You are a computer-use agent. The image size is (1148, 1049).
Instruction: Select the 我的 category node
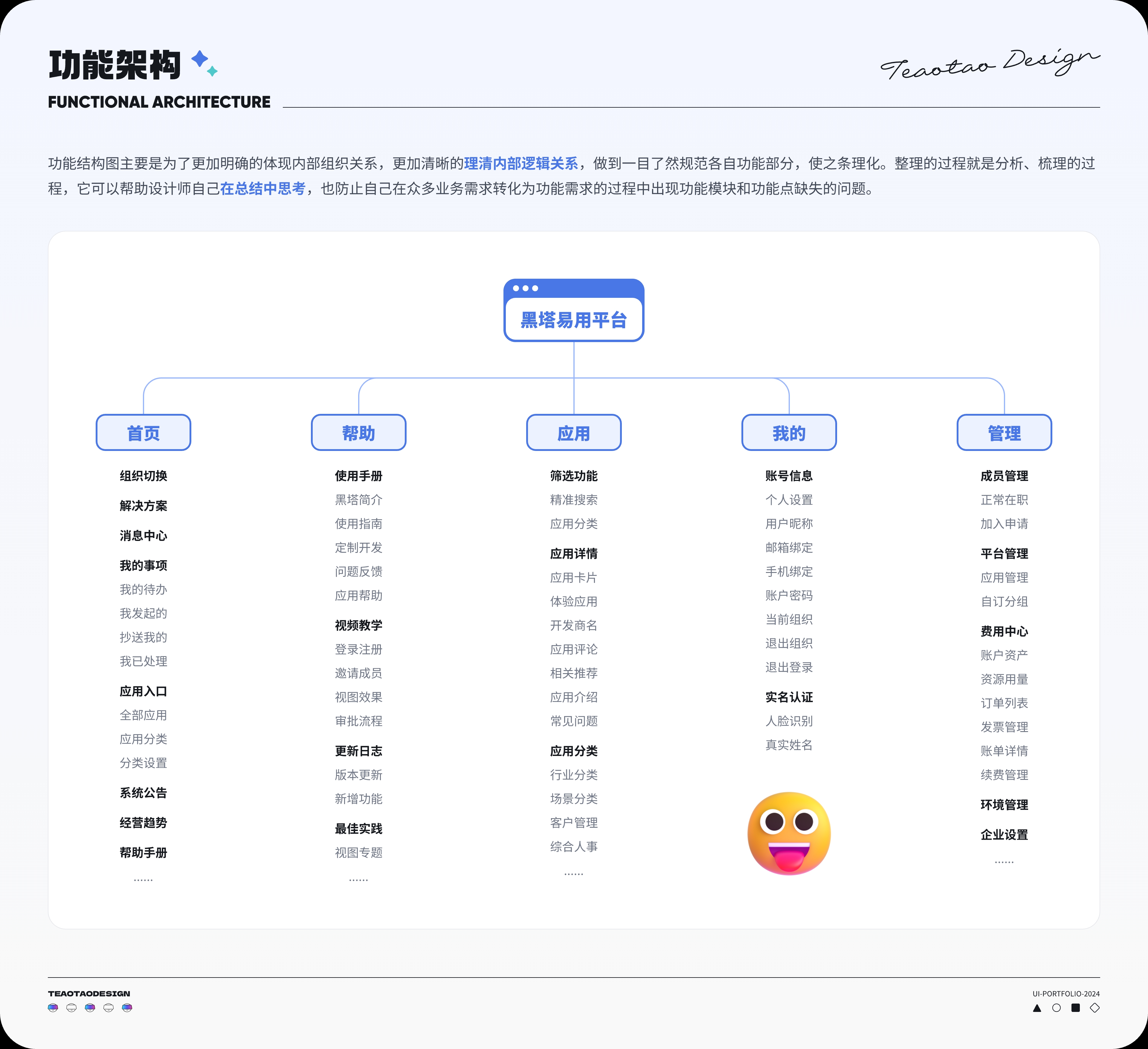pyautogui.click(x=789, y=433)
